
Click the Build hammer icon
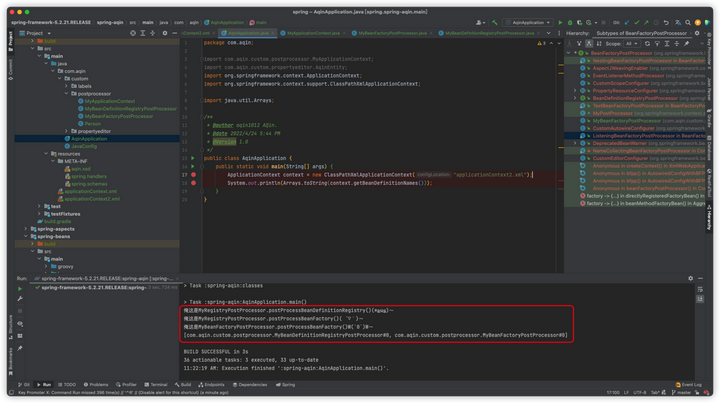tap(494, 22)
